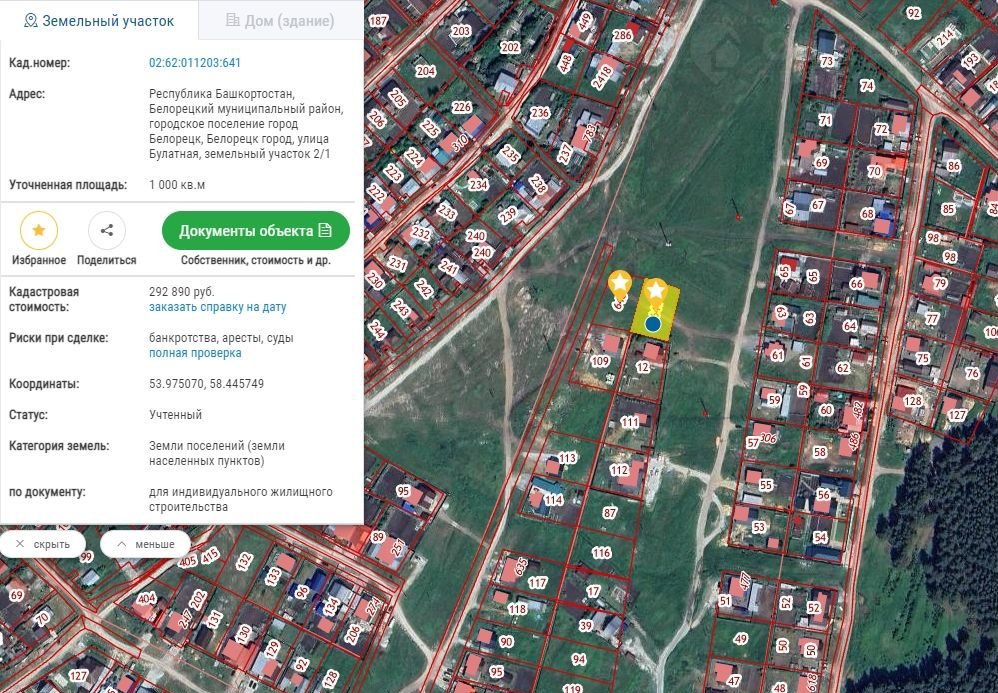Image resolution: width=998 pixels, height=693 pixels.
Task: Click the left star marker beside highlighted parcel
Action: tap(620, 281)
